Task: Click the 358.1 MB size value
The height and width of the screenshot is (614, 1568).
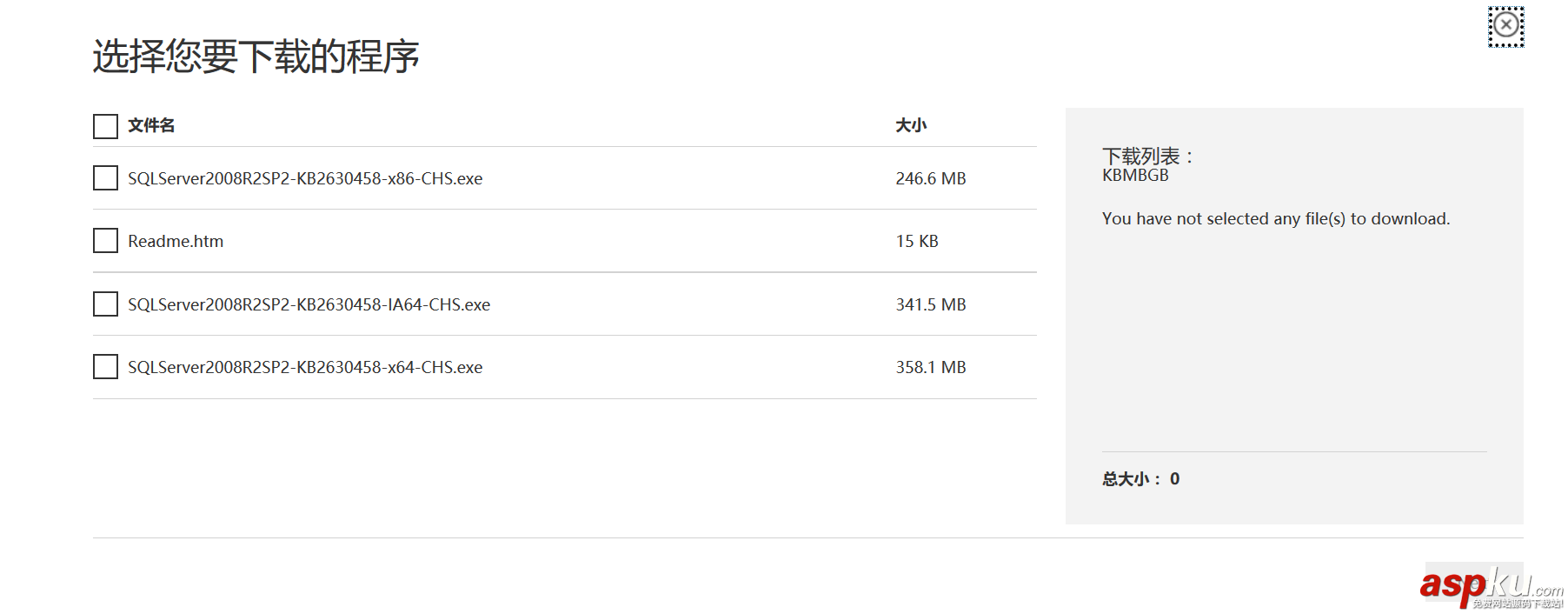Action: [x=930, y=367]
